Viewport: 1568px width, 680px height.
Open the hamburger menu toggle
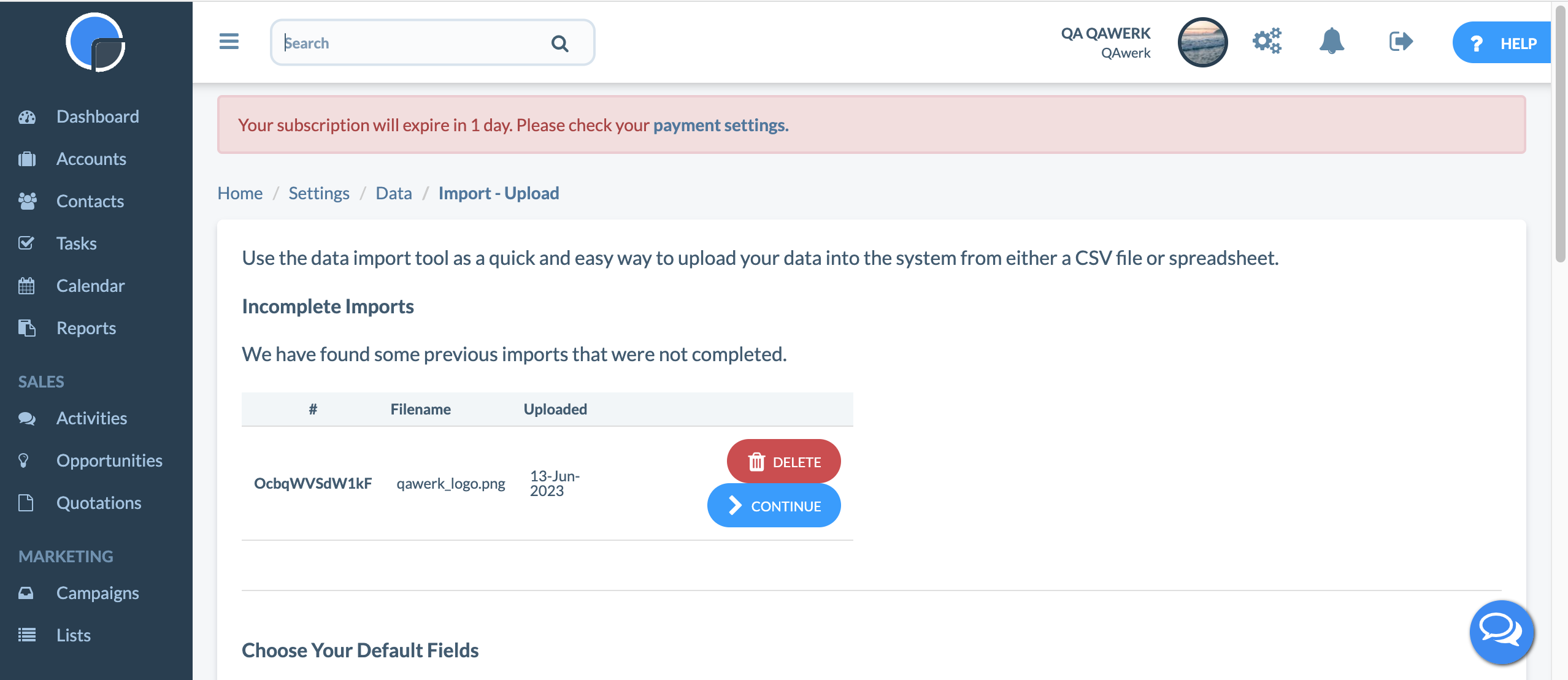[229, 41]
